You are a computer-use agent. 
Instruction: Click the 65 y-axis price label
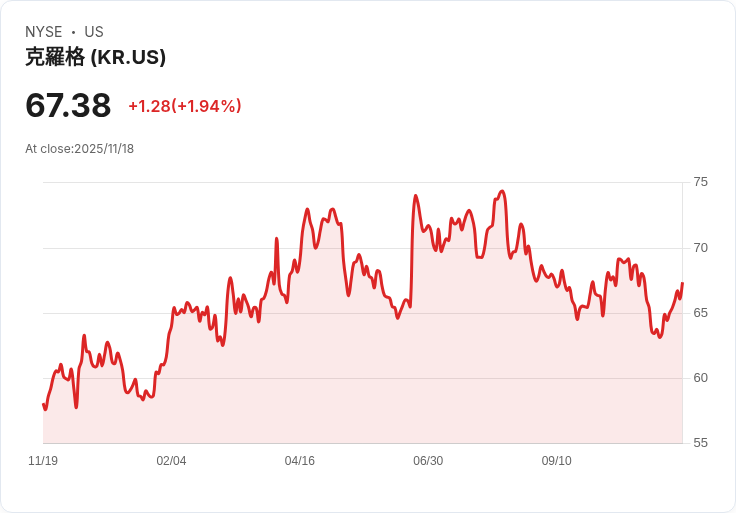(x=700, y=313)
